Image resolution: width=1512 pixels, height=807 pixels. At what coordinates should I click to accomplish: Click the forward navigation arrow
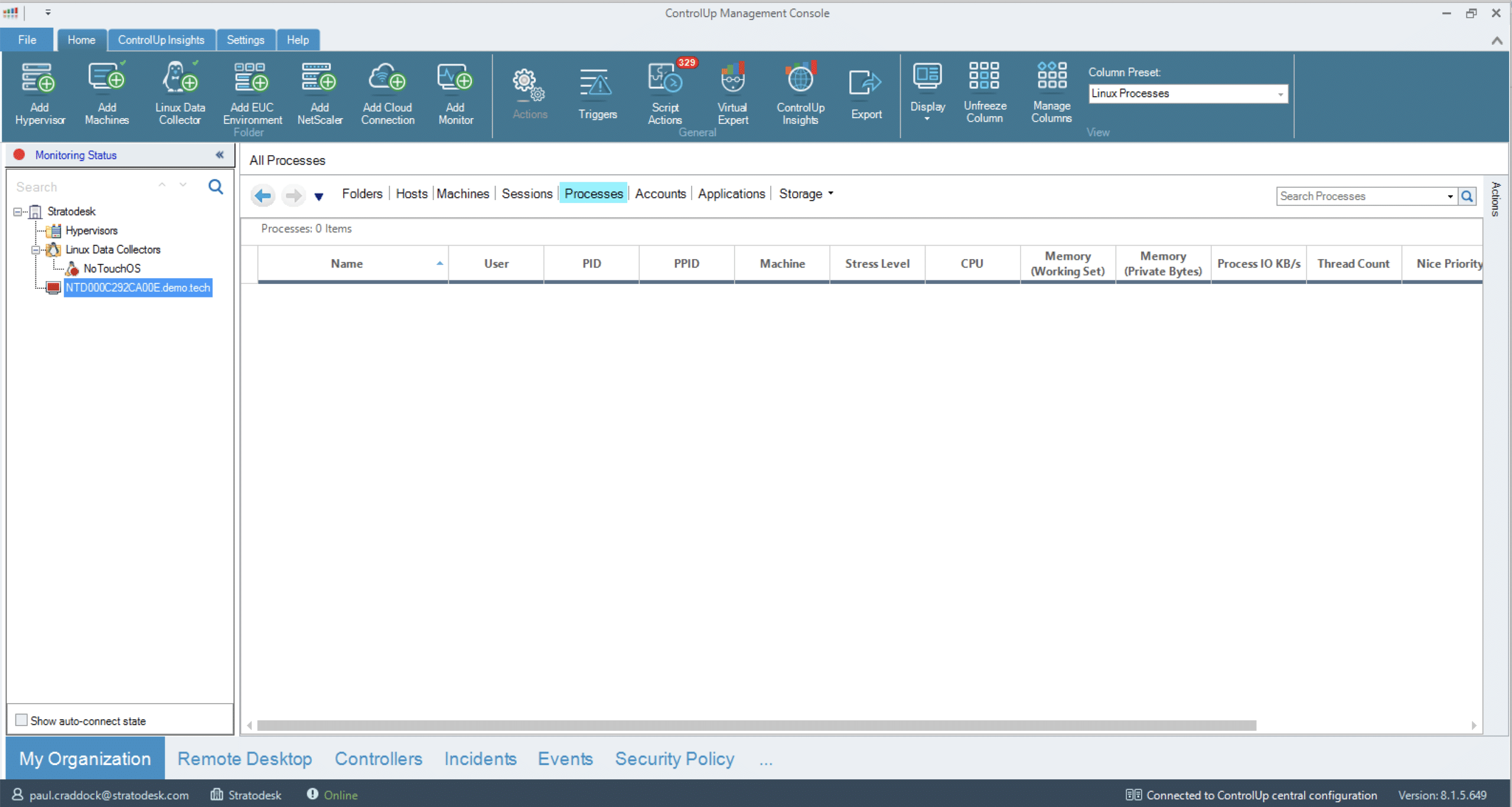coord(293,195)
